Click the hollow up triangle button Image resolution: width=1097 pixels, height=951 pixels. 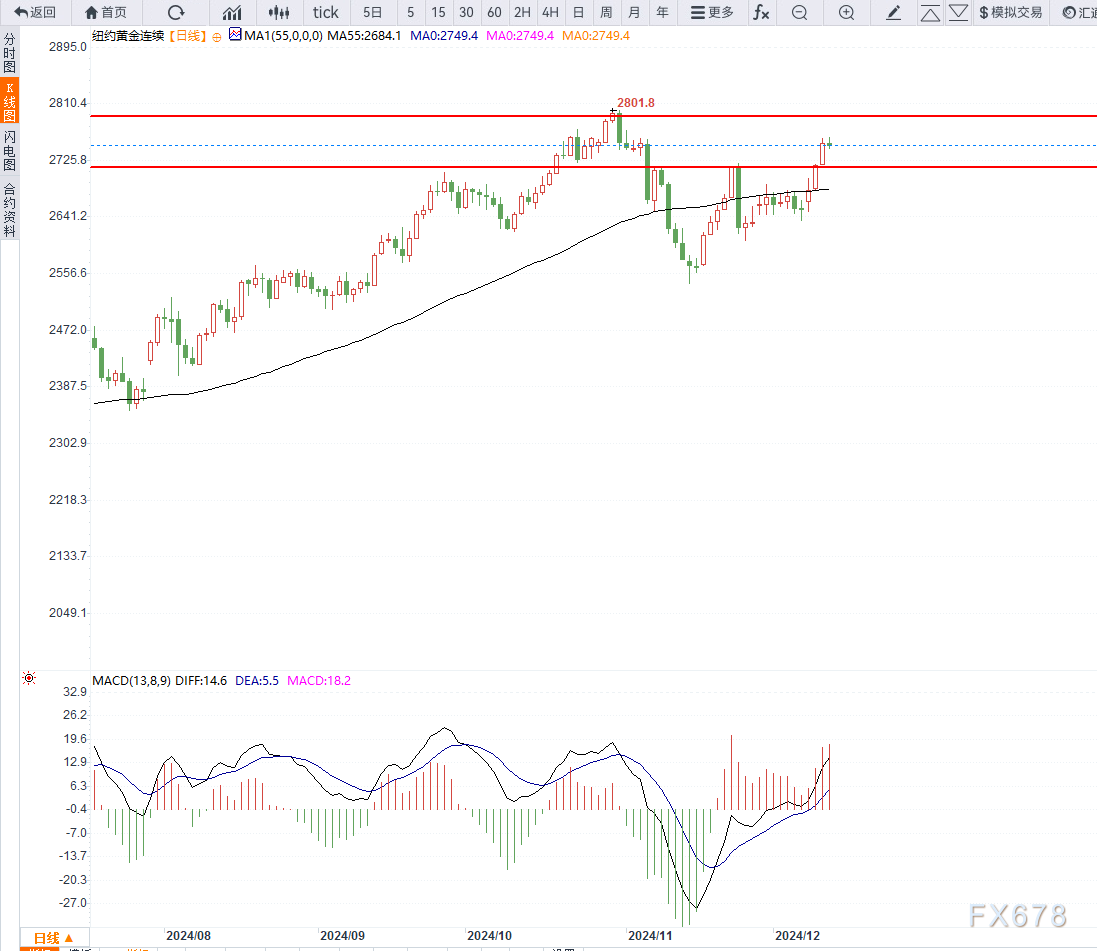pos(930,13)
